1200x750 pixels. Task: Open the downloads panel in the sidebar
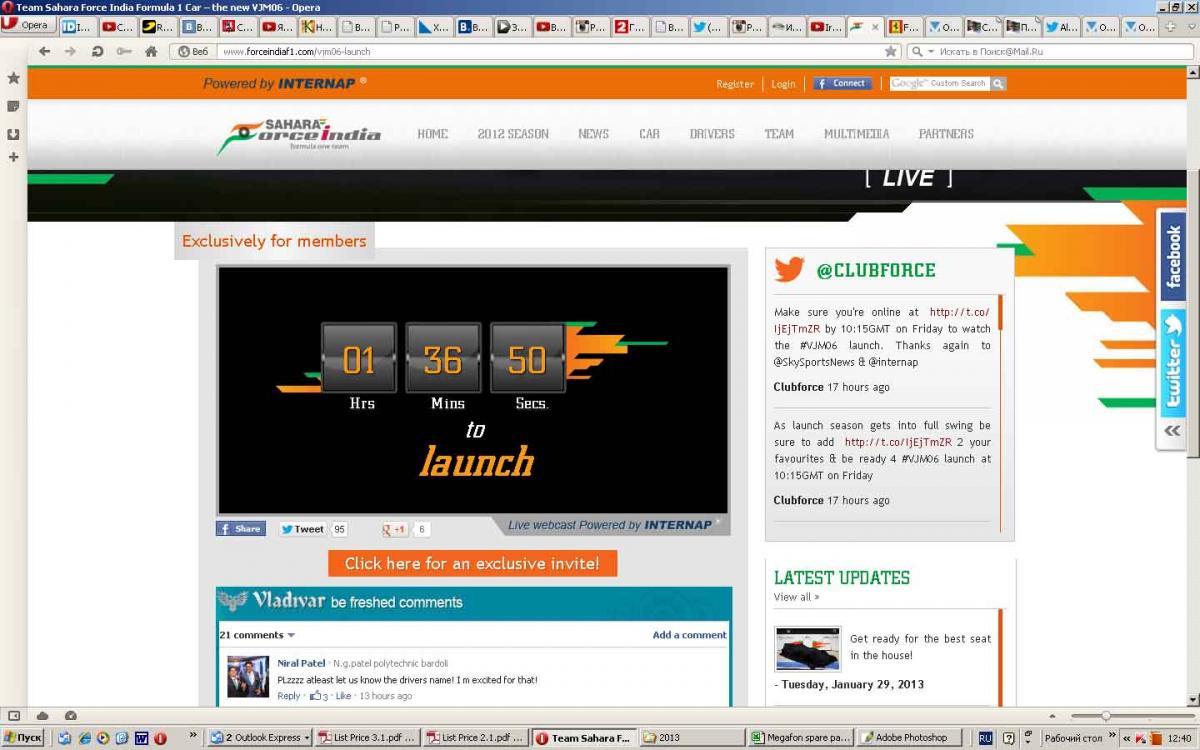[x=13, y=134]
